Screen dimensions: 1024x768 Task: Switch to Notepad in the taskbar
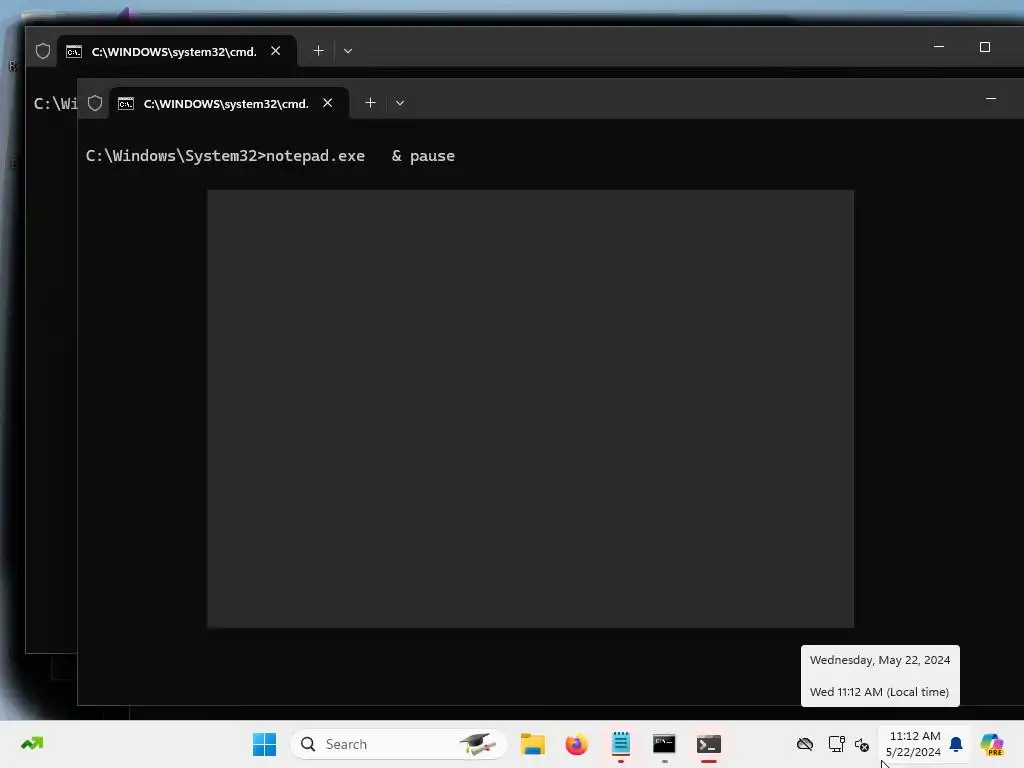point(620,744)
